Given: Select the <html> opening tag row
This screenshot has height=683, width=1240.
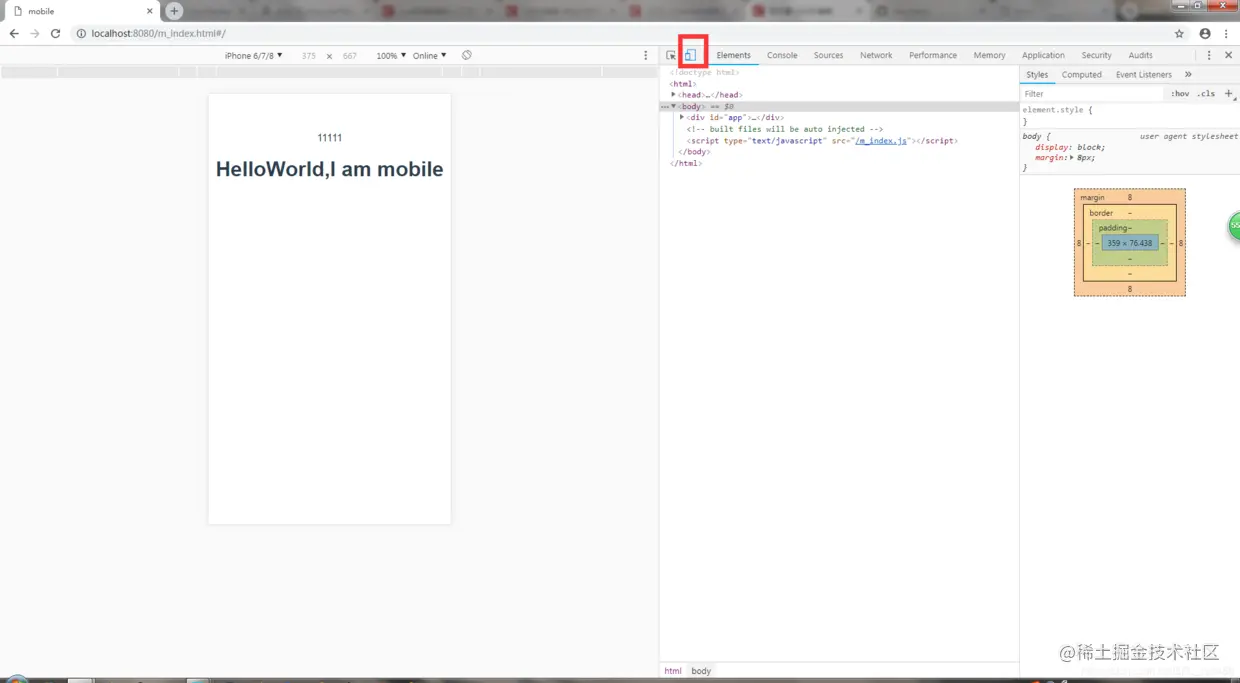Looking at the screenshot, I should (x=683, y=83).
